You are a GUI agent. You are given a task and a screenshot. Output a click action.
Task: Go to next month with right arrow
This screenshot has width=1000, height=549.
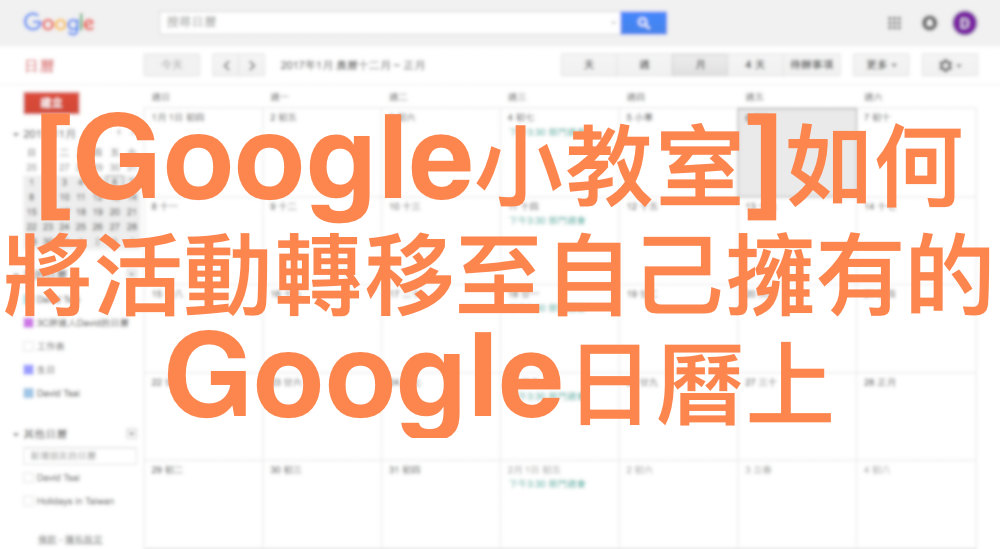point(251,65)
